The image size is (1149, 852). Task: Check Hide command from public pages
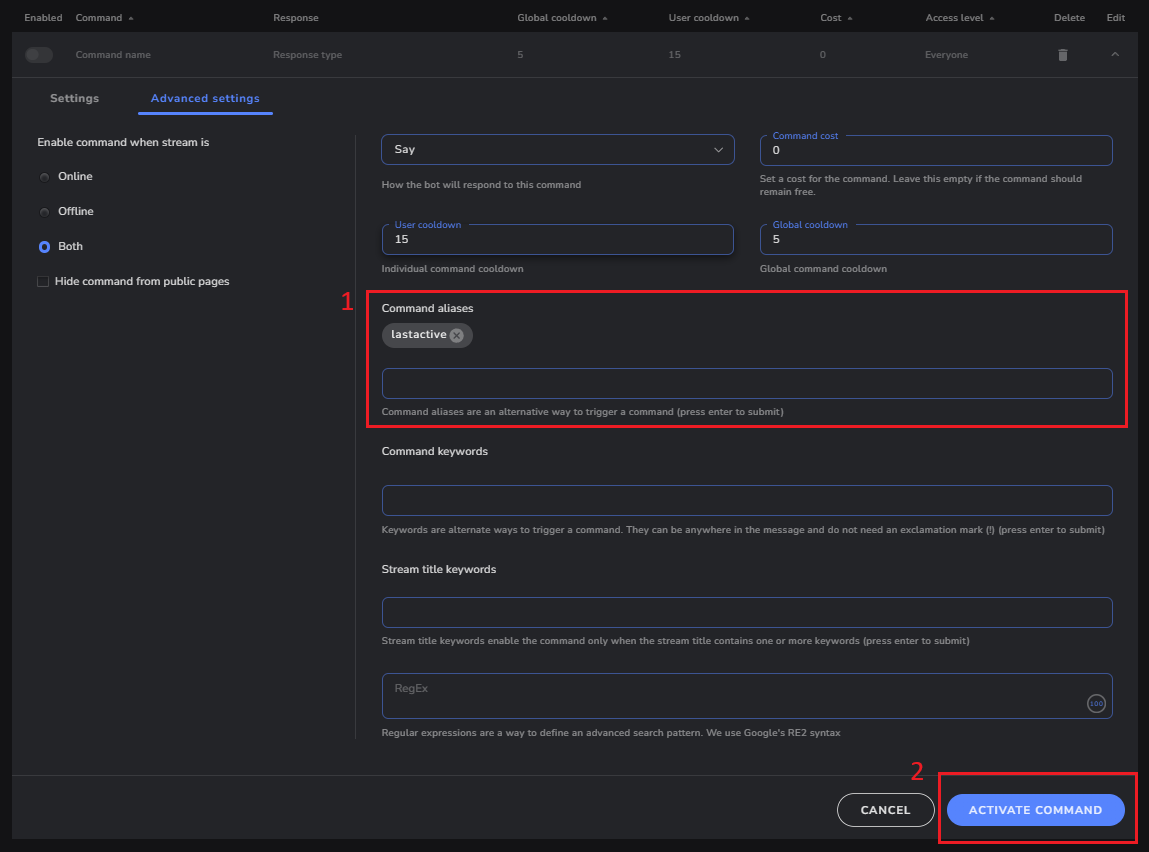(x=43, y=282)
